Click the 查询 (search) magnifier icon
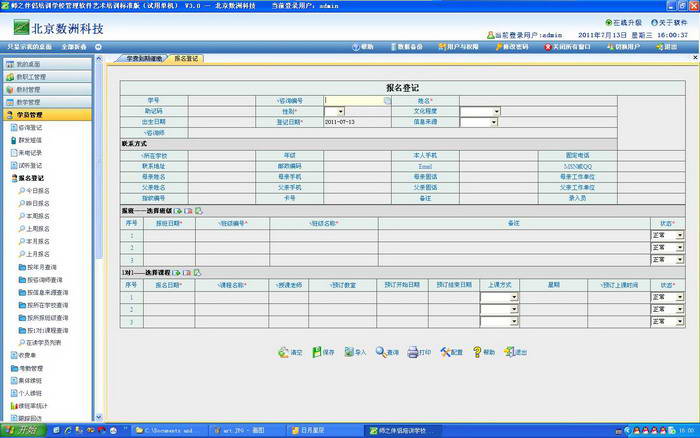This screenshot has height=438, width=700. click(381, 352)
